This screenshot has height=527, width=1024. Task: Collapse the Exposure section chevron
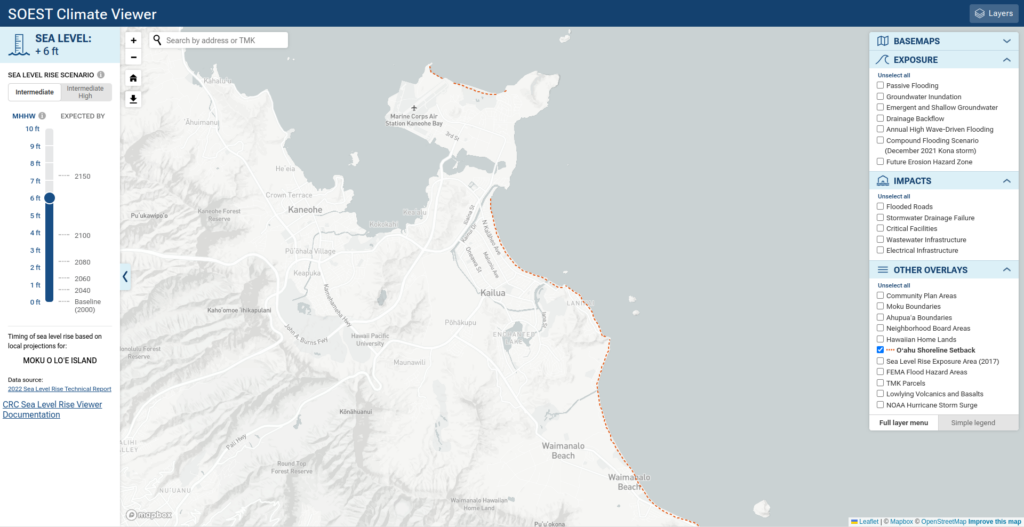(x=1006, y=59)
